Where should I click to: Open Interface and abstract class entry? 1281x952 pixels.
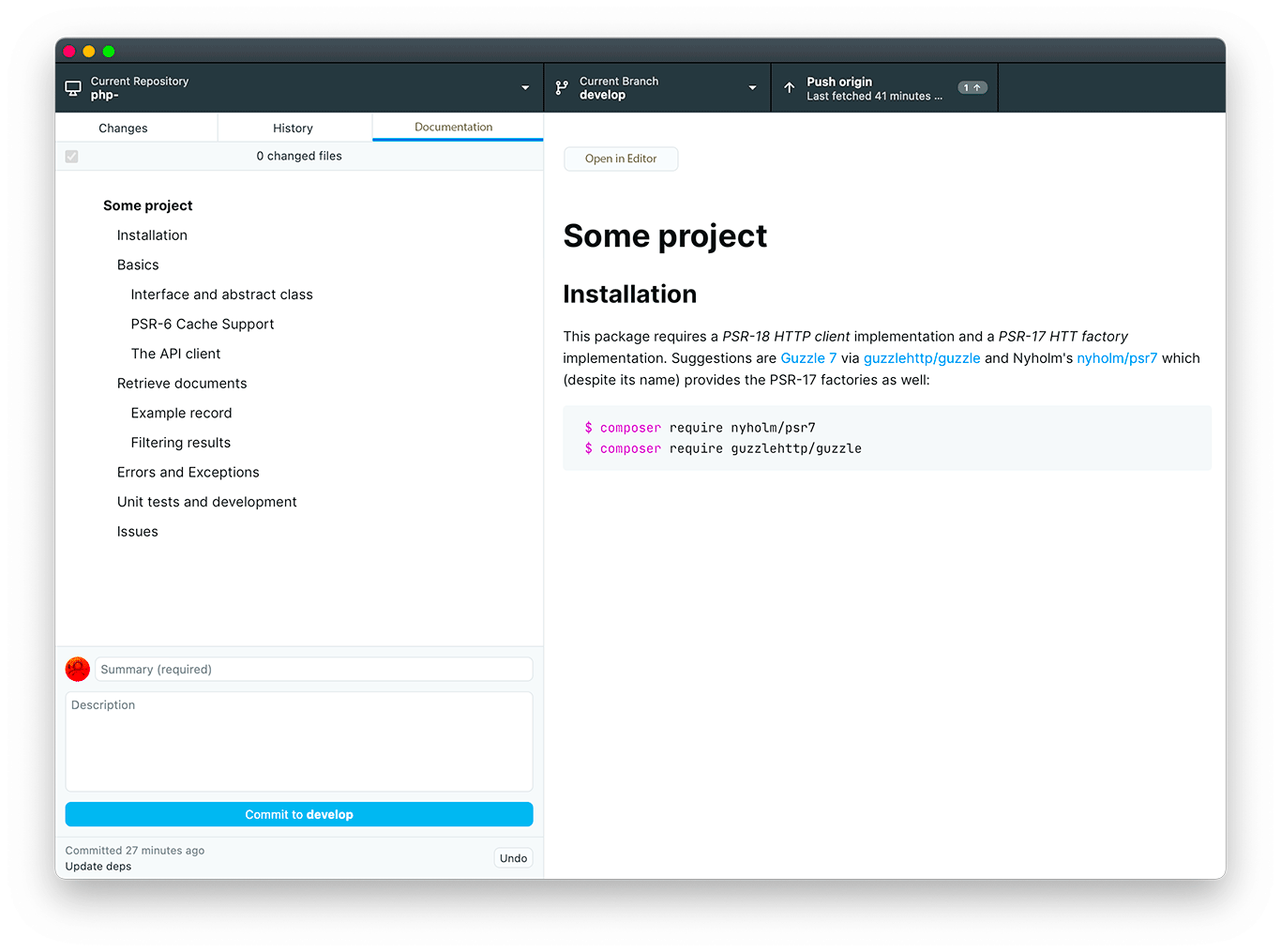(x=222, y=295)
